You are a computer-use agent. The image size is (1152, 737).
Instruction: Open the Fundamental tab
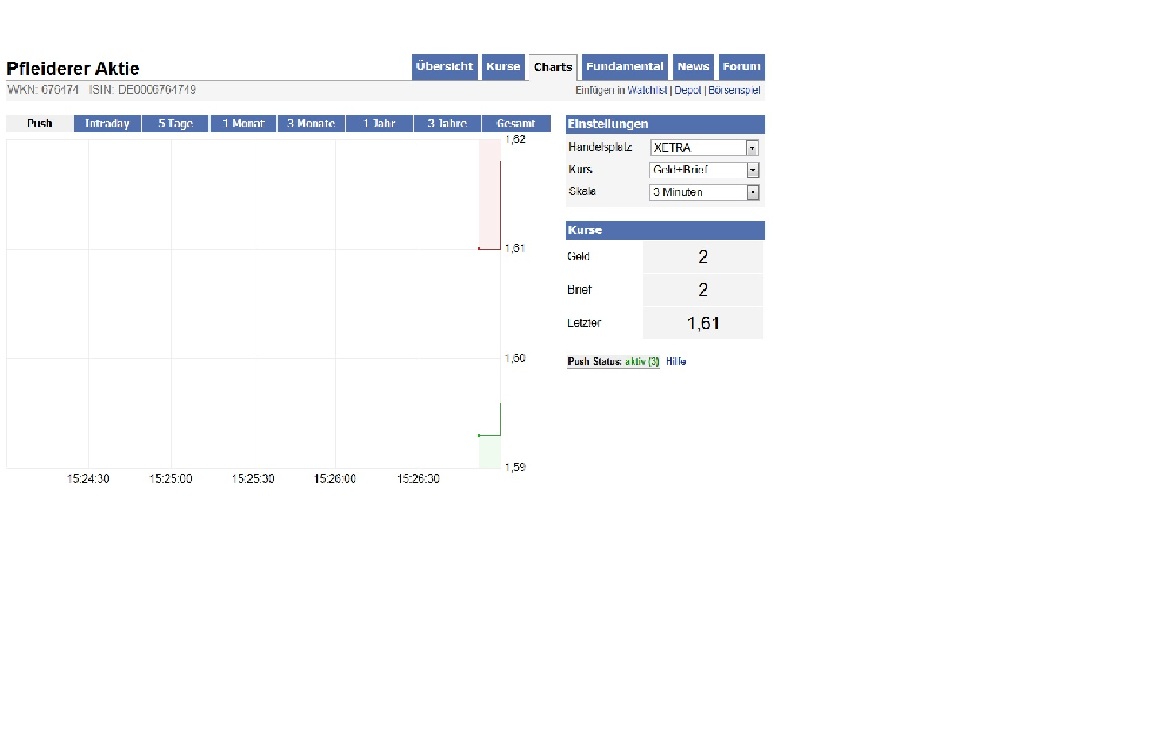624,67
